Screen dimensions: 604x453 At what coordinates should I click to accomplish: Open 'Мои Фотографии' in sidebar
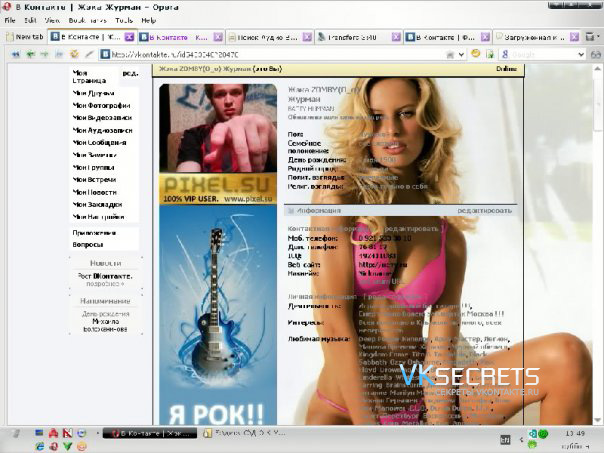101,105
